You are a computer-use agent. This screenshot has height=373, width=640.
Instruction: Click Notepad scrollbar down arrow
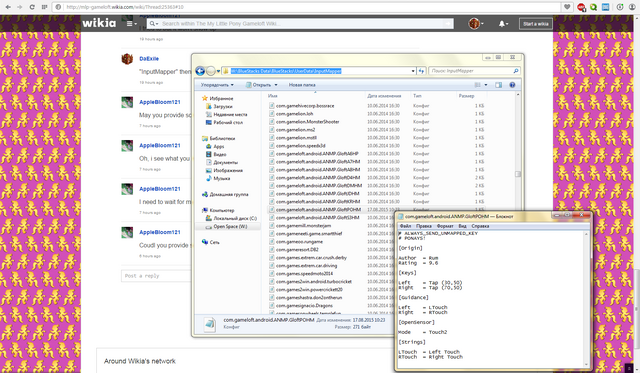point(587,364)
